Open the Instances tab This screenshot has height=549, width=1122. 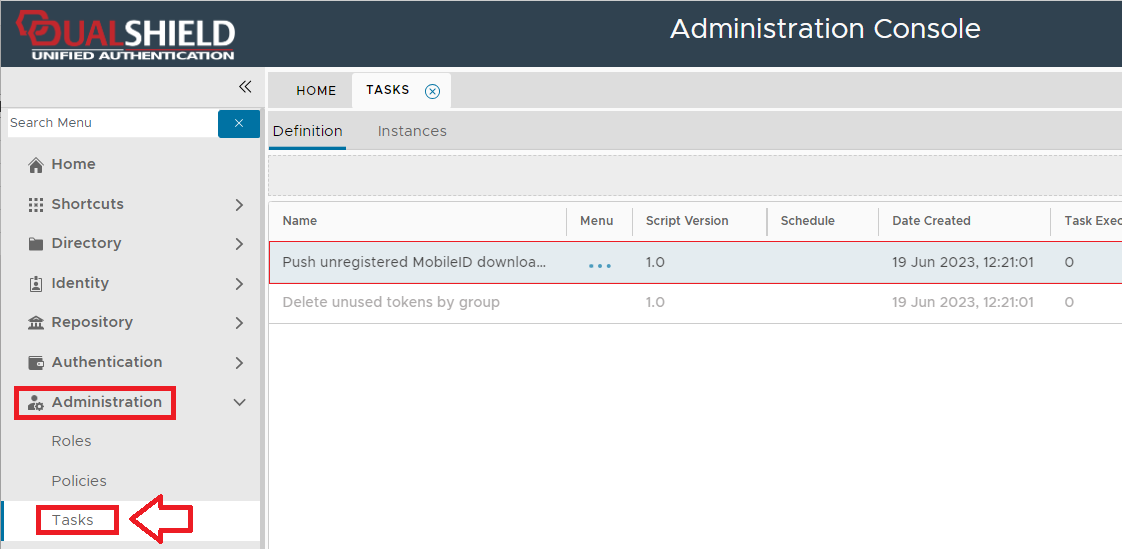coord(412,131)
